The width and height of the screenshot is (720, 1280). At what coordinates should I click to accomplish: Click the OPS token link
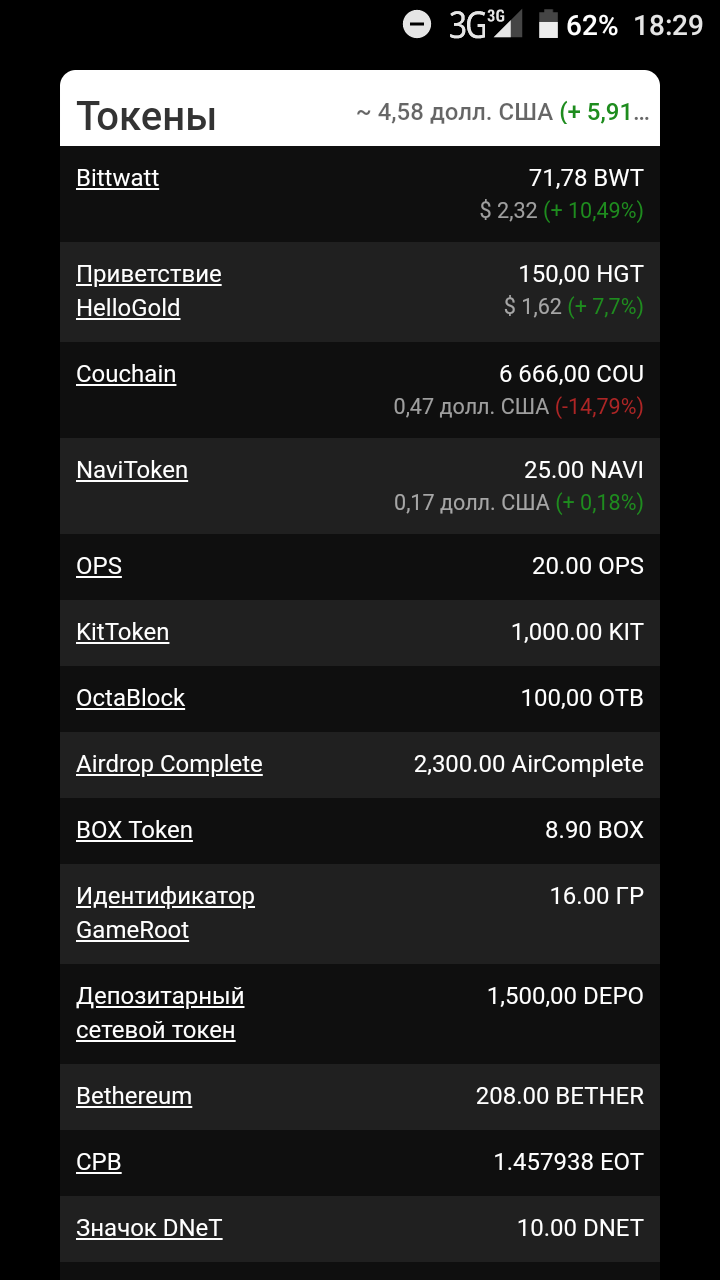coord(99,566)
